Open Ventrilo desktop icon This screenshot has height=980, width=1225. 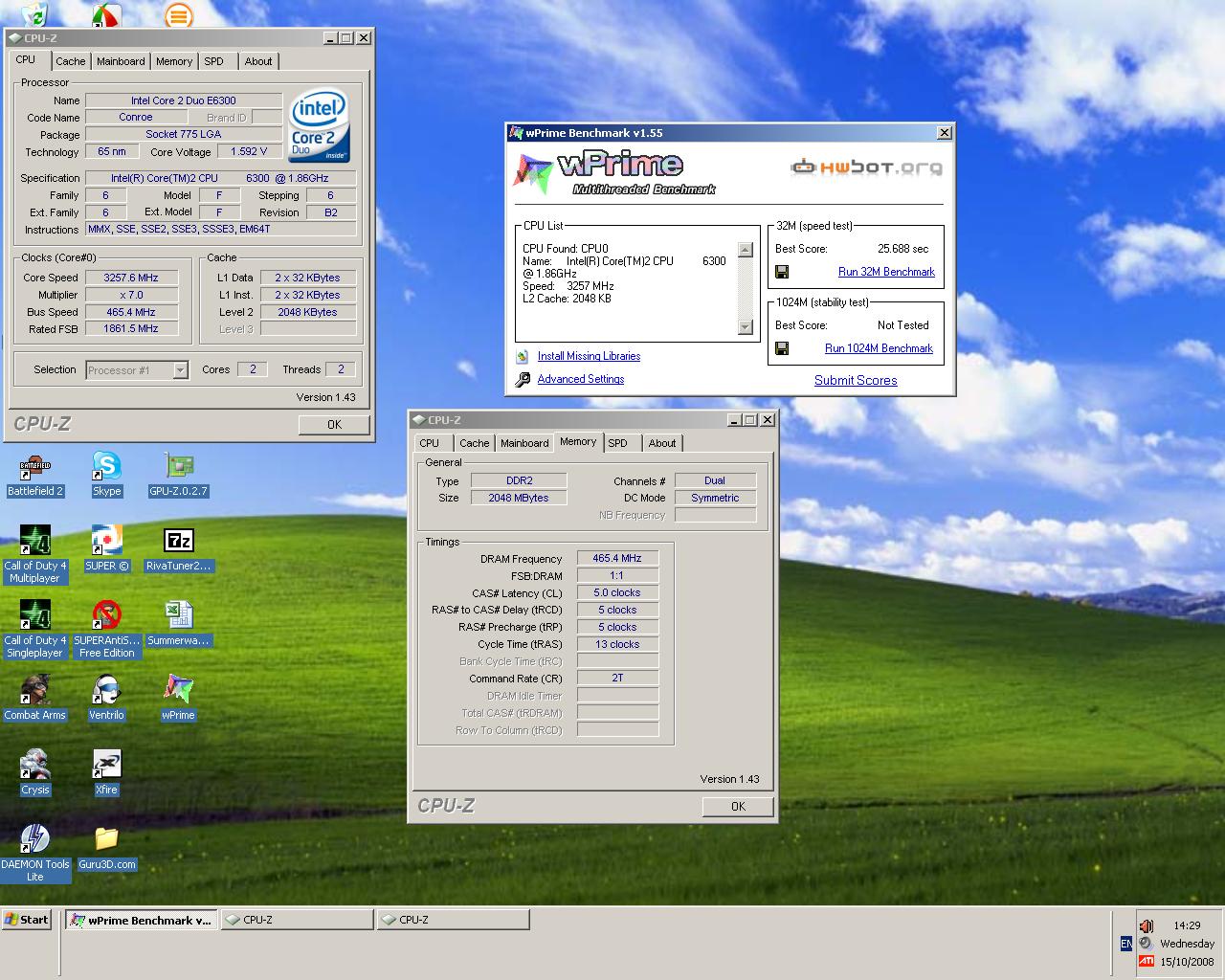[106, 699]
